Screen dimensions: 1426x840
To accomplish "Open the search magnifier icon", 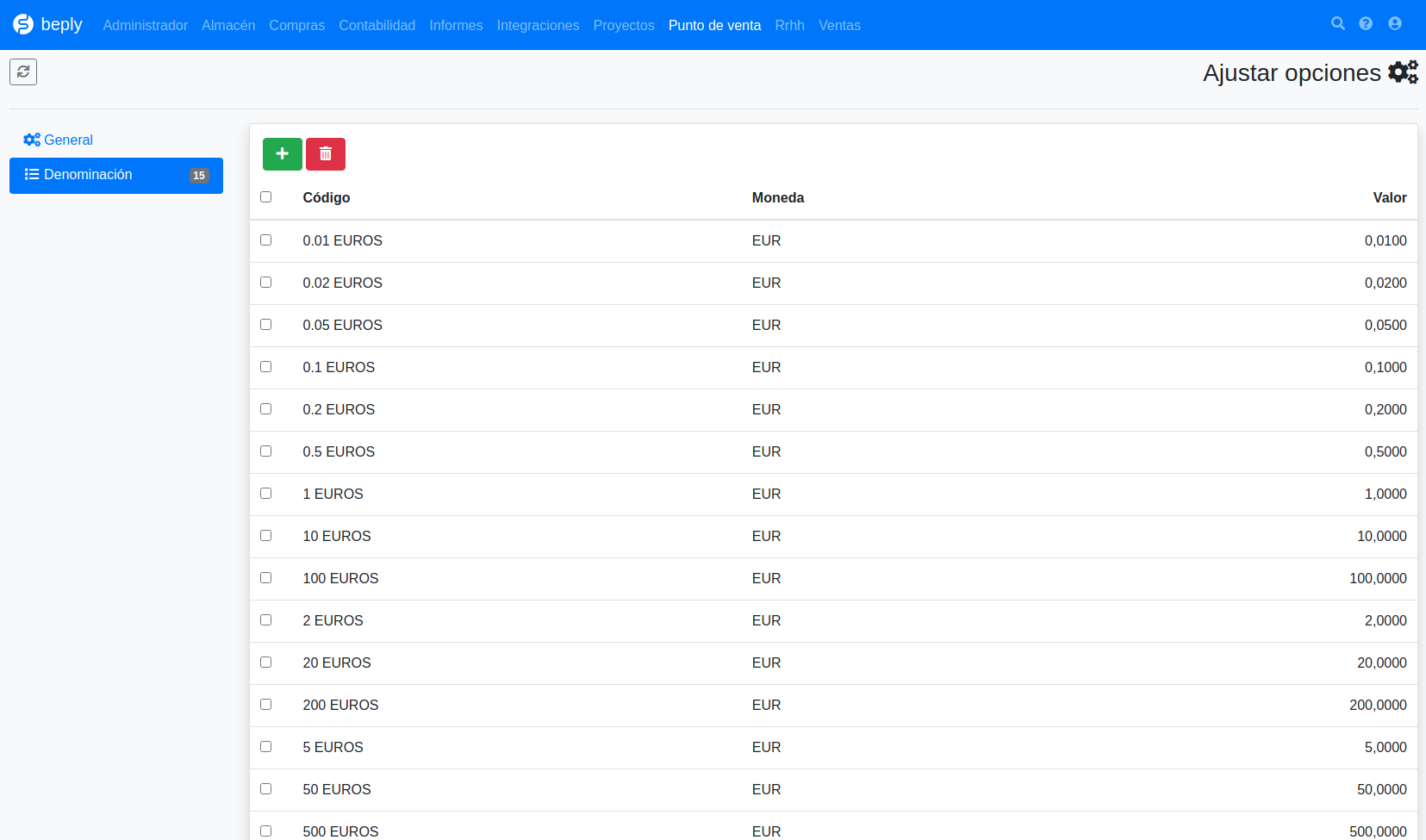I will coord(1338,23).
